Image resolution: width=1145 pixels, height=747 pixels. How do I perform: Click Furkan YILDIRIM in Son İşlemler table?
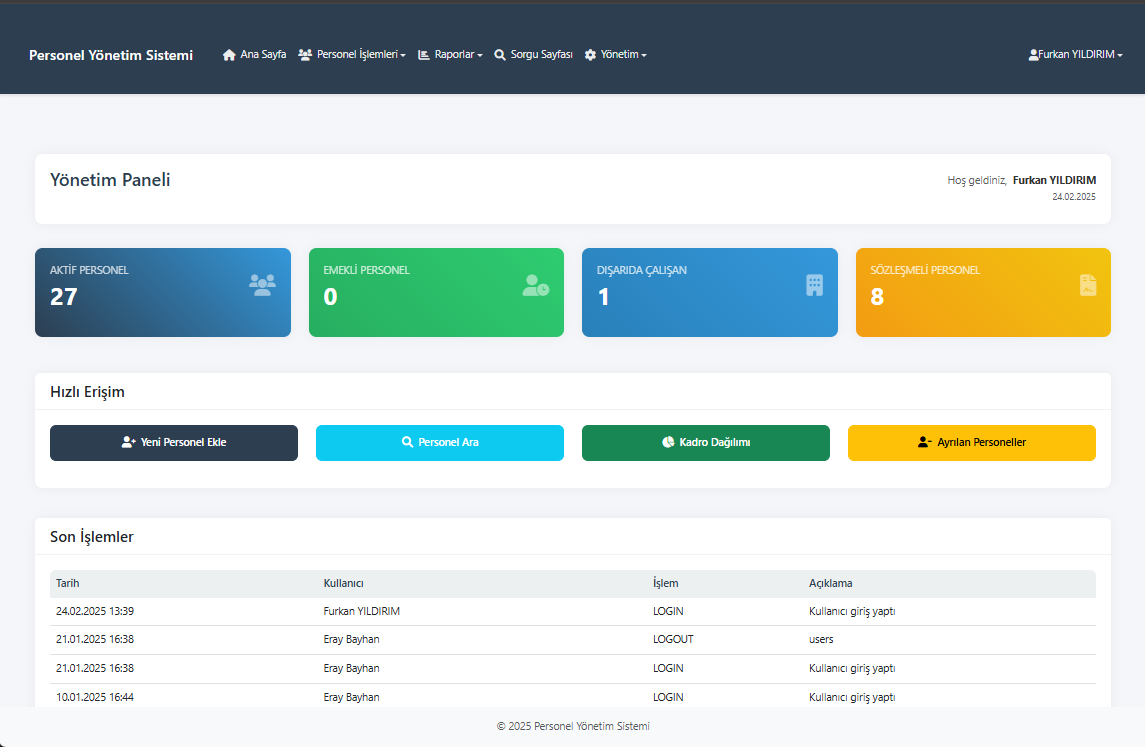coord(361,611)
